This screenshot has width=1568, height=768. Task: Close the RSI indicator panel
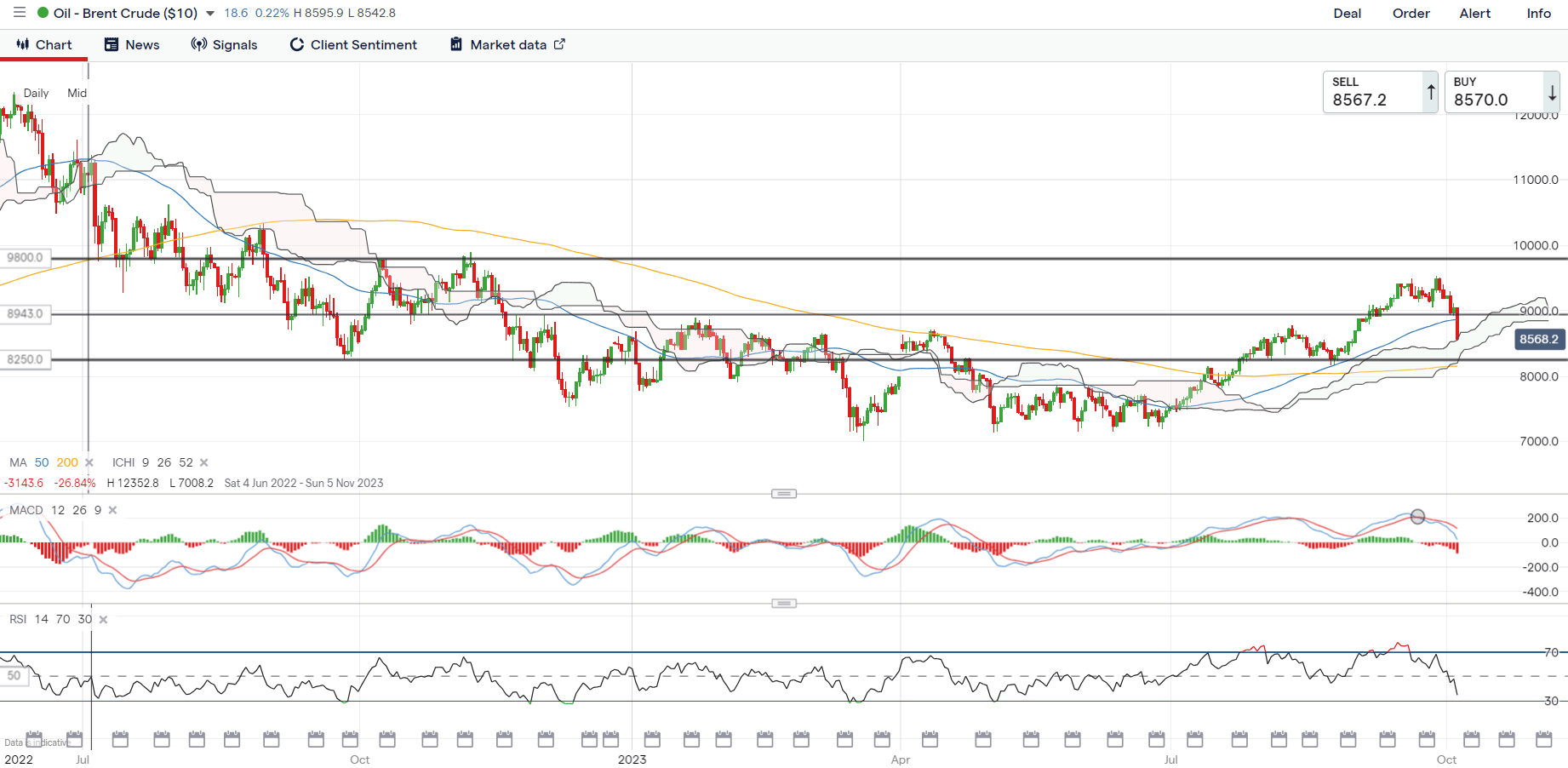point(103,620)
